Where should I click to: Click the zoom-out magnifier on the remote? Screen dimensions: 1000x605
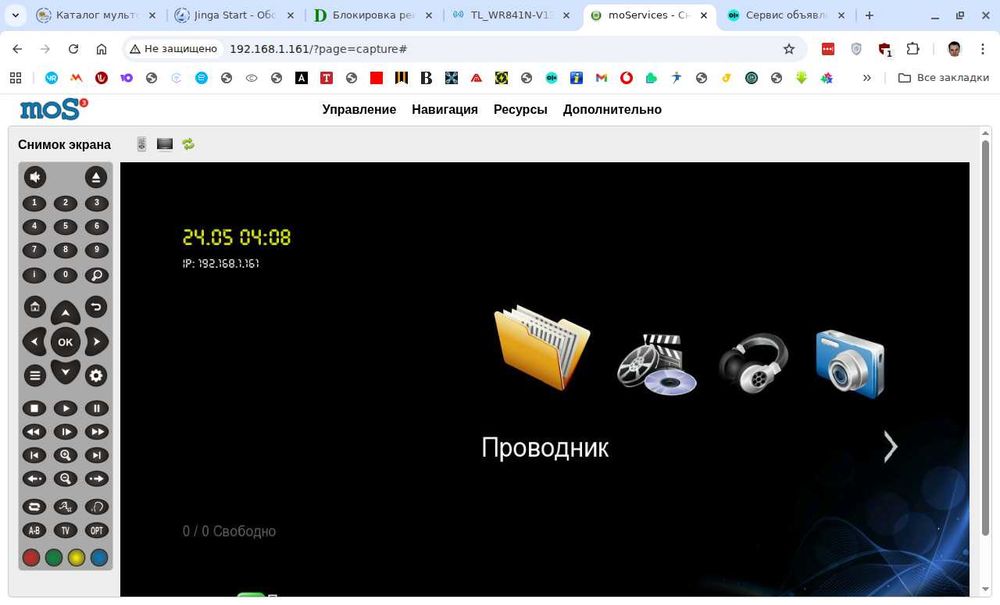(x=65, y=479)
